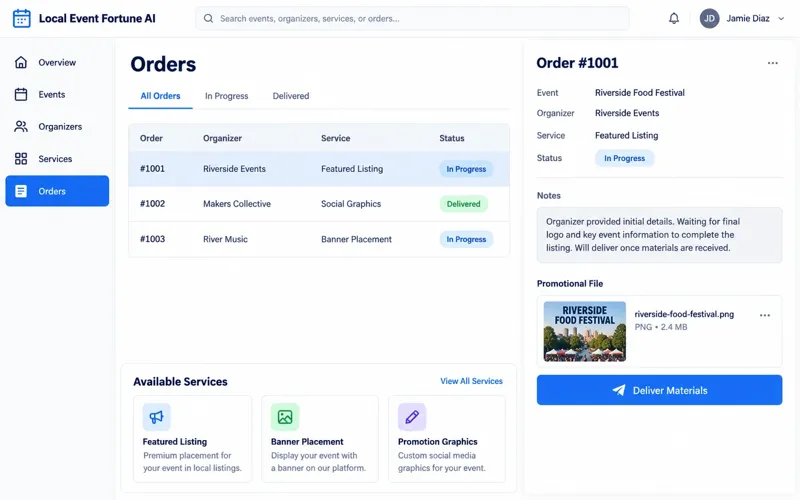Viewport: 800px width, 500px height.
Task: Open Riverside Food Festival image thumbnail
Action: pos(585,331)
